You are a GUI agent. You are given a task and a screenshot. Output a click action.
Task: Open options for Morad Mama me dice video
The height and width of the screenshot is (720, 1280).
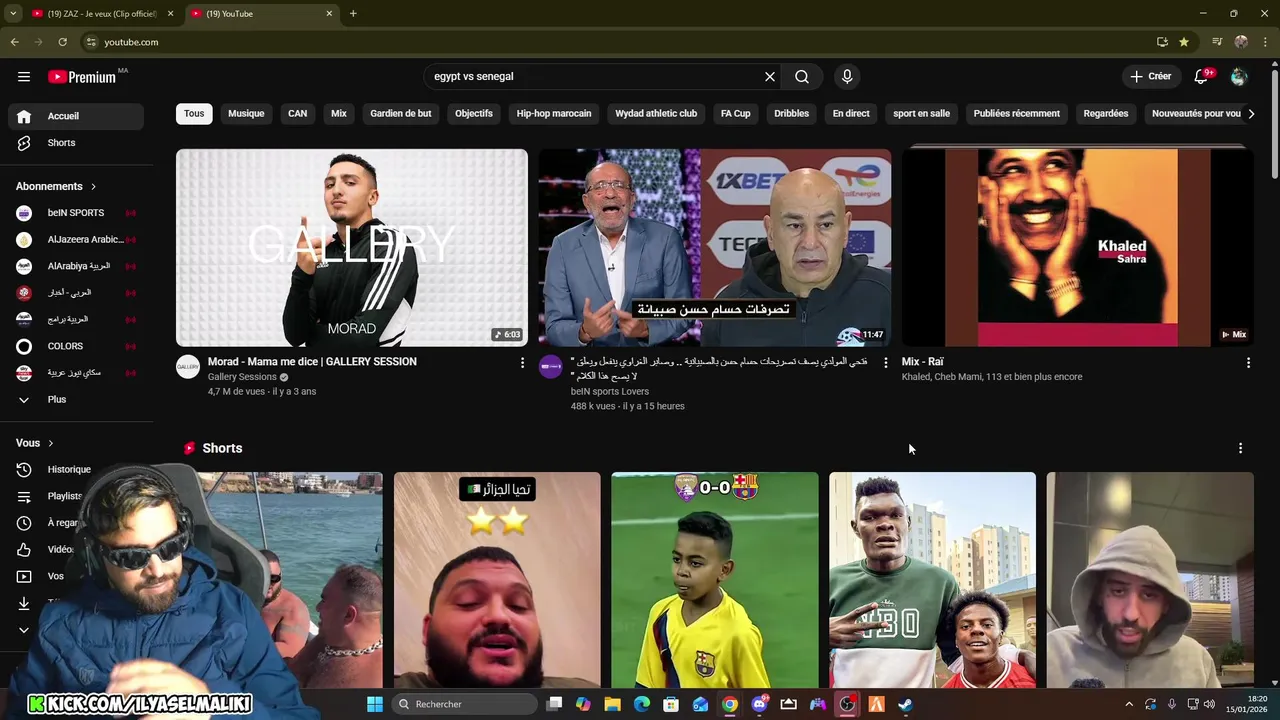tap(522, 363)
